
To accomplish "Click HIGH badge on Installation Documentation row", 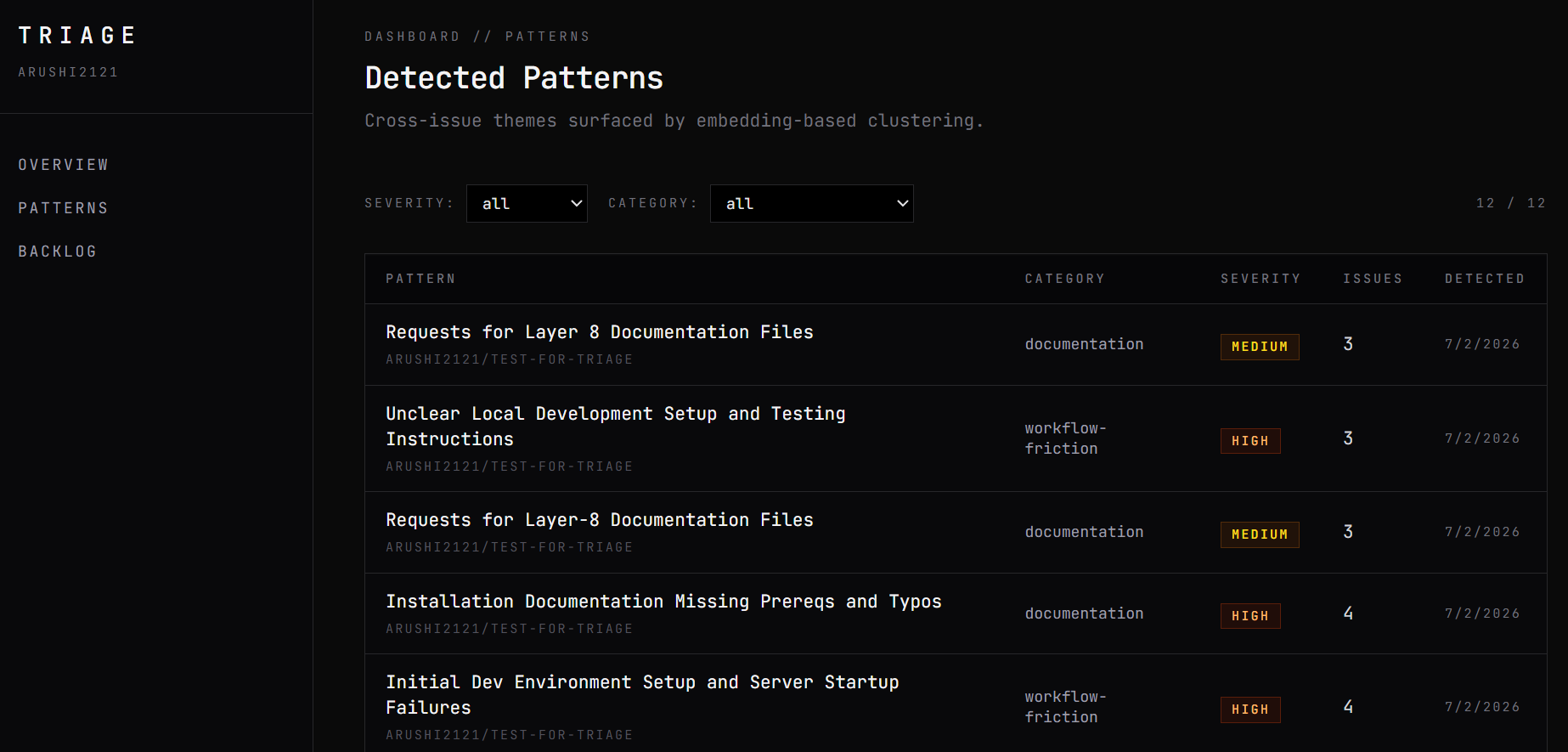I will click(x=1250, y=616).
